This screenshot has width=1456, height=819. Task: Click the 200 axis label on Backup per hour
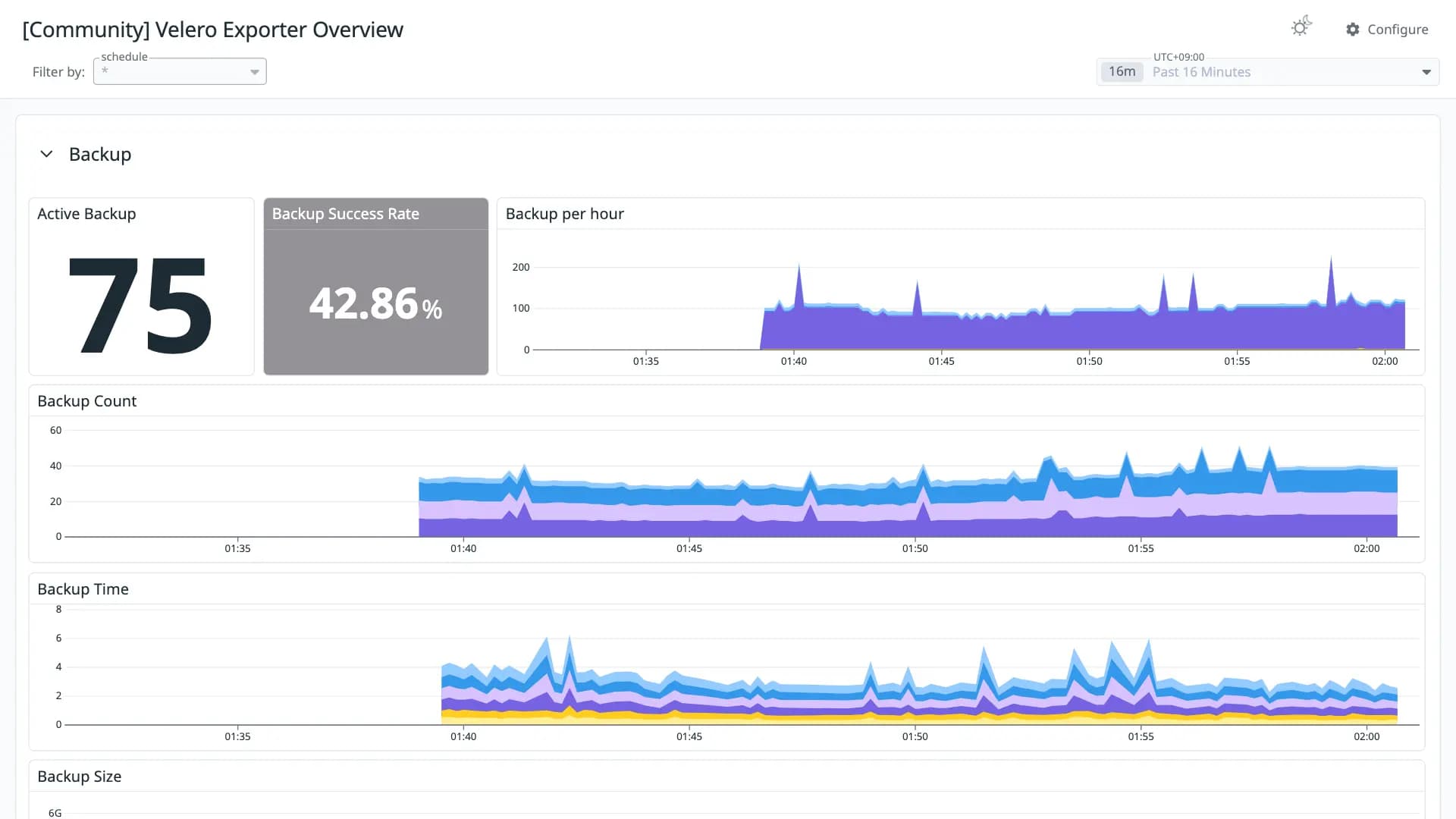pyautogui.click(x=521, y=267)
